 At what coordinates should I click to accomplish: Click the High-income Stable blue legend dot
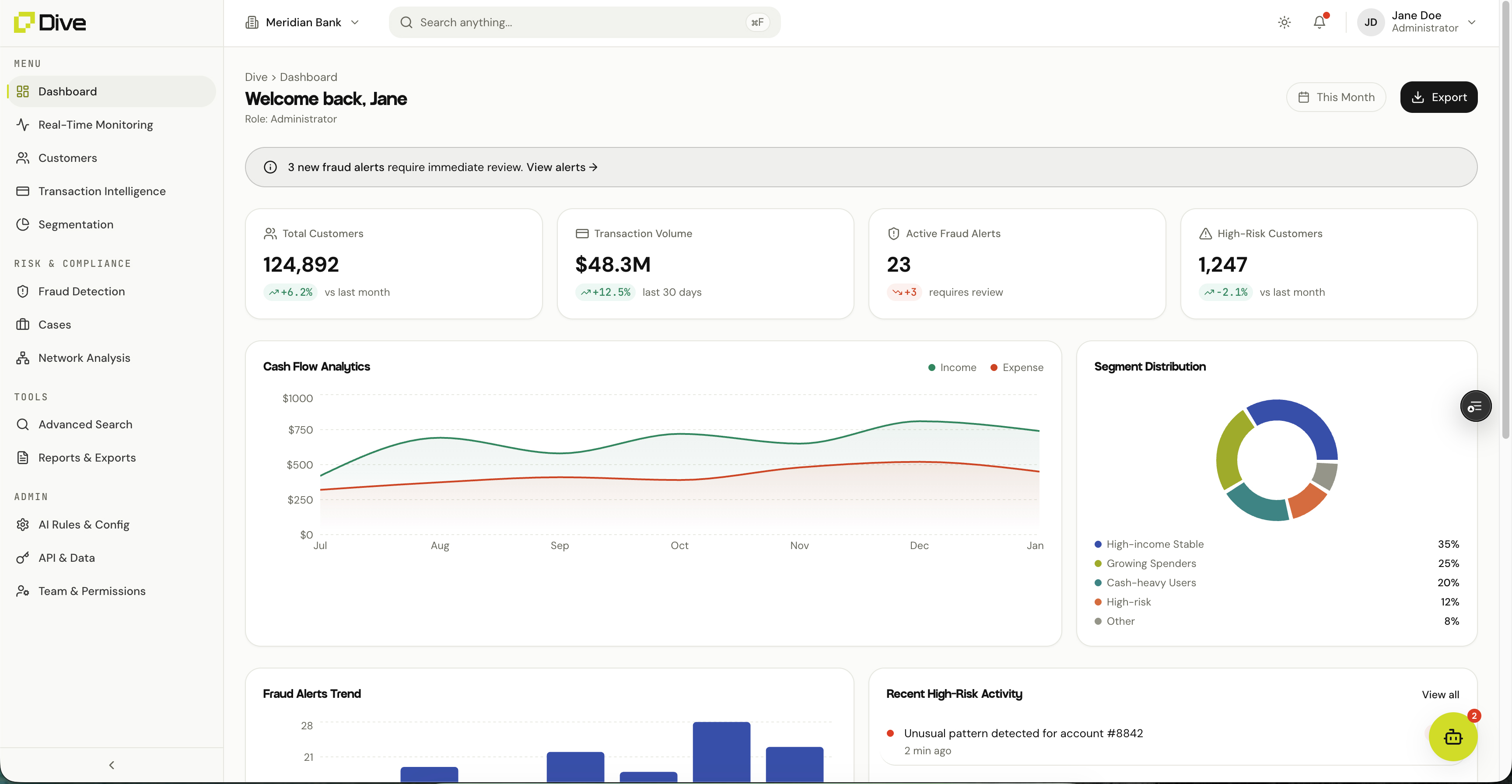click(1098, 544)
